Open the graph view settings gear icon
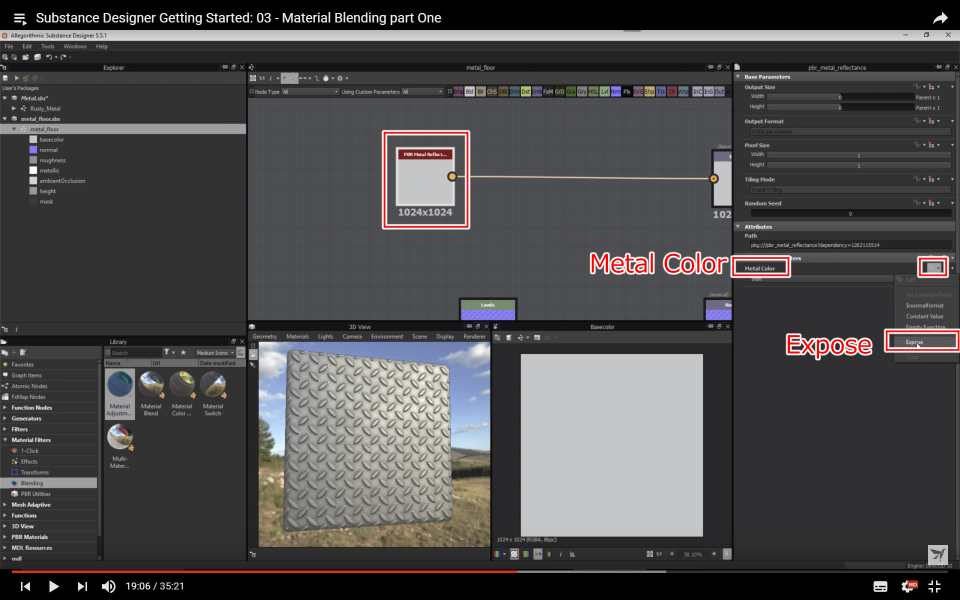The image size is (960, 600). (340, 78)
